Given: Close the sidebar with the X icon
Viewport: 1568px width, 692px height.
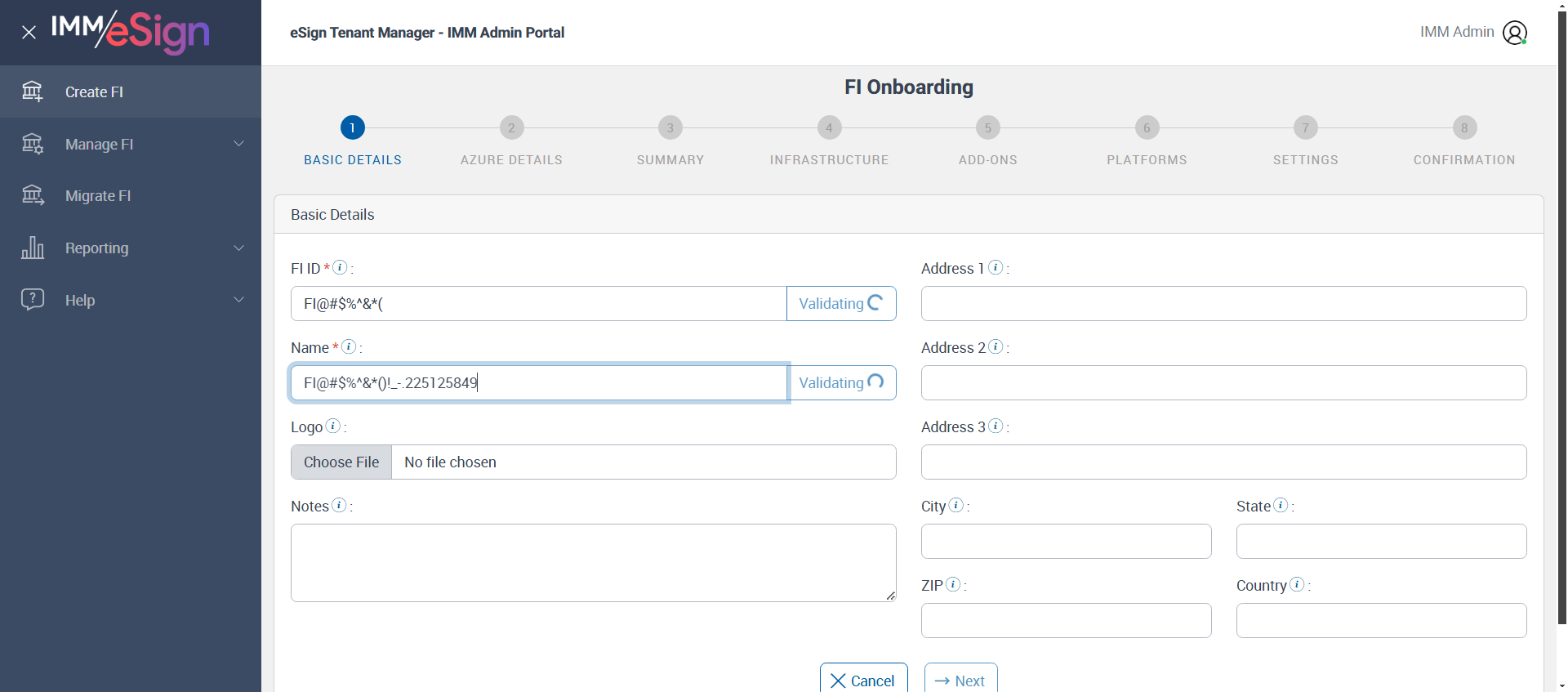Looking at the screenshot, I should pyautogui.click(x=29, y=33).
